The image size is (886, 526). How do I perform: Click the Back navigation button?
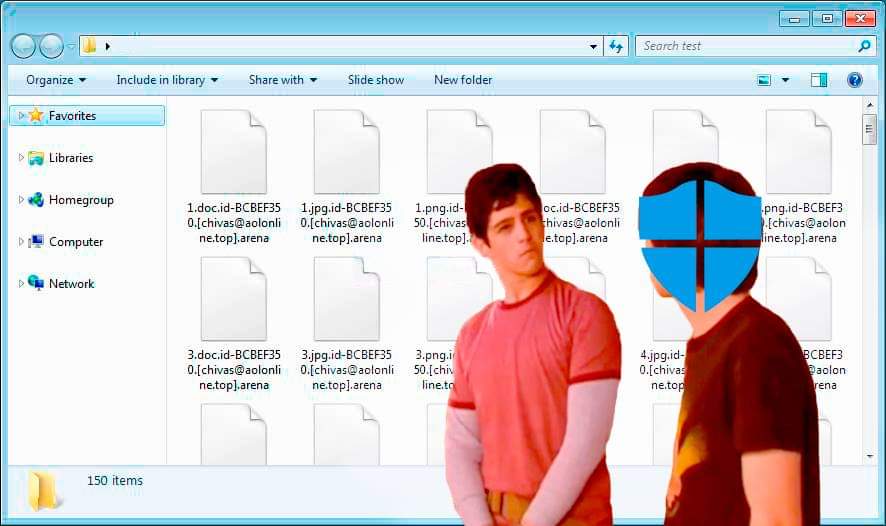coord(24,46)
